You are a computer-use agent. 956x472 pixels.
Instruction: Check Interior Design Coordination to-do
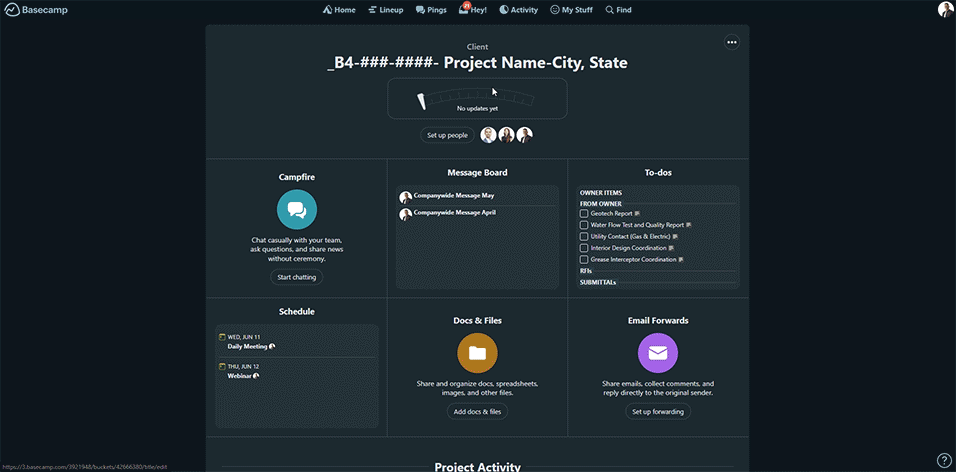click(584, 248)
